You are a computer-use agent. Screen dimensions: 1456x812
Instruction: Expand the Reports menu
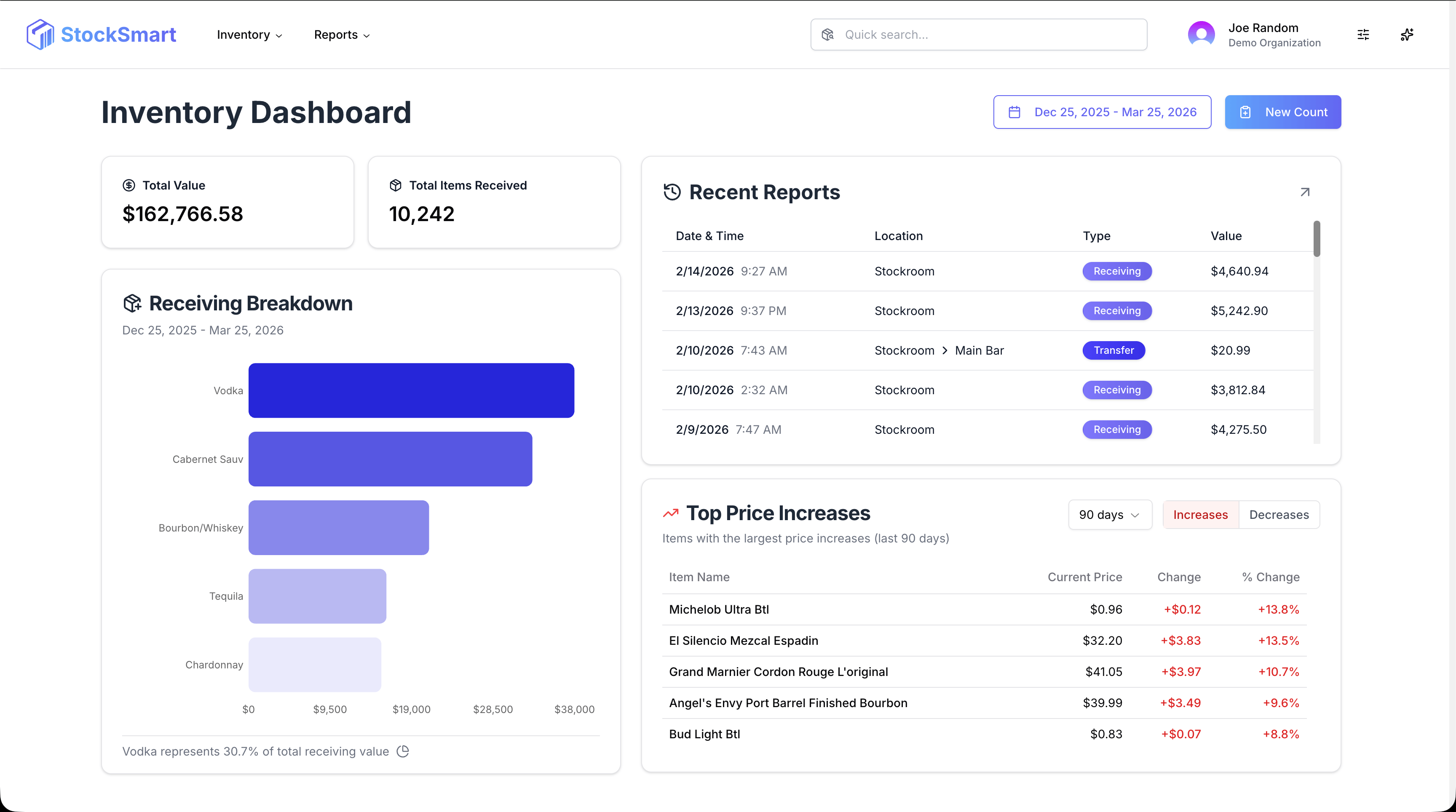click(342, 35)
